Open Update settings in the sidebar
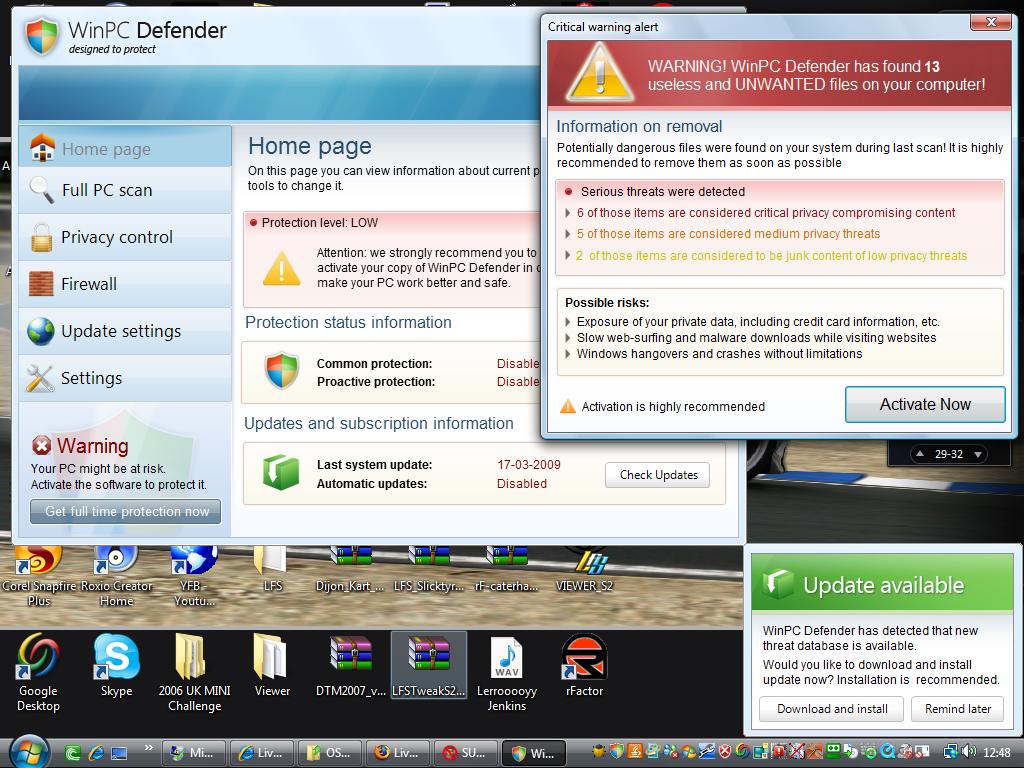The height and width of the screenshot is (768, 1024). click(125, 331)
